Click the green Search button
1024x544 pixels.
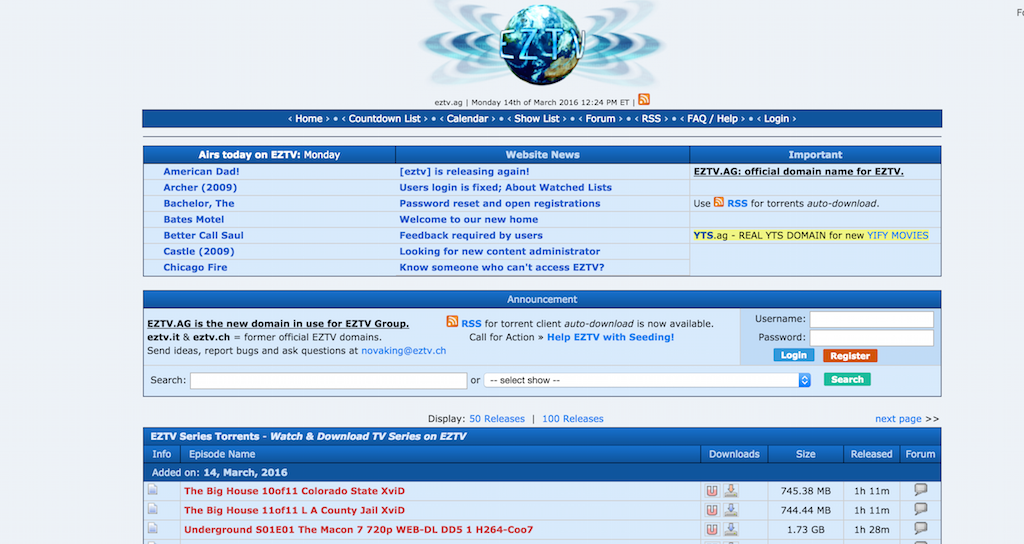(847, 379)
